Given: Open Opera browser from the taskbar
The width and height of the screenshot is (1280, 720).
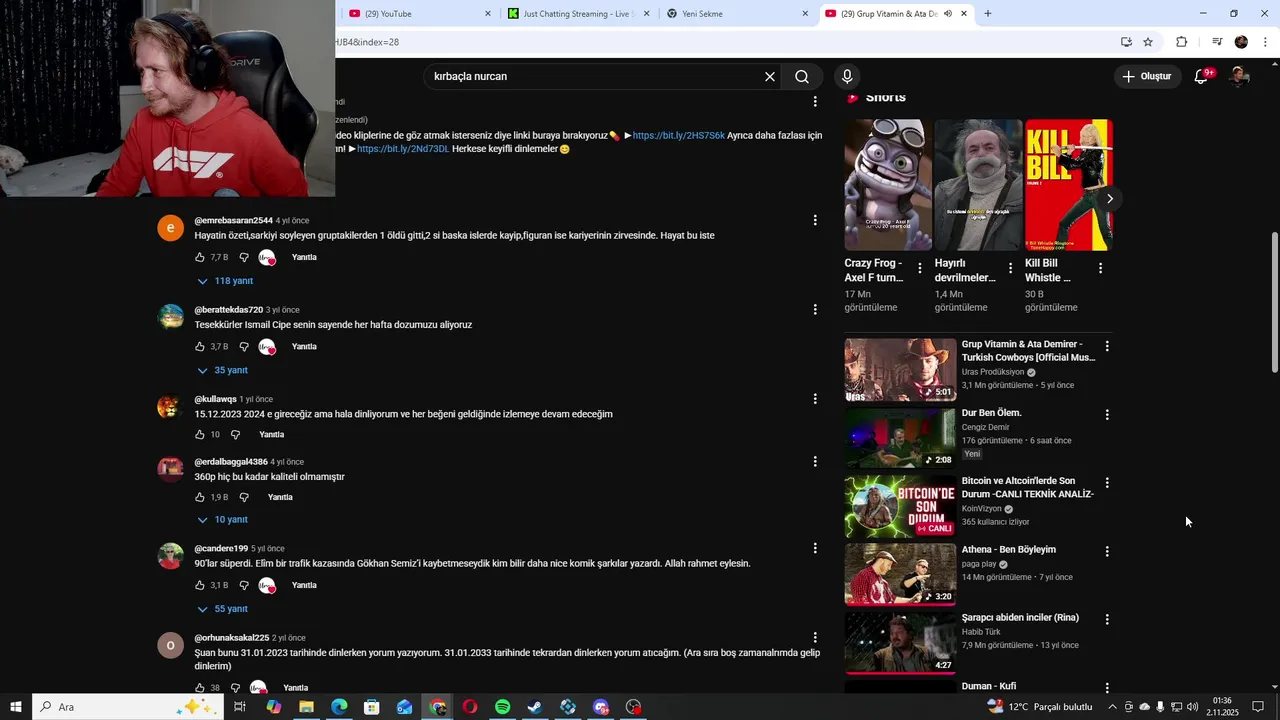Looking at the screenshot, I should point(470,707).
